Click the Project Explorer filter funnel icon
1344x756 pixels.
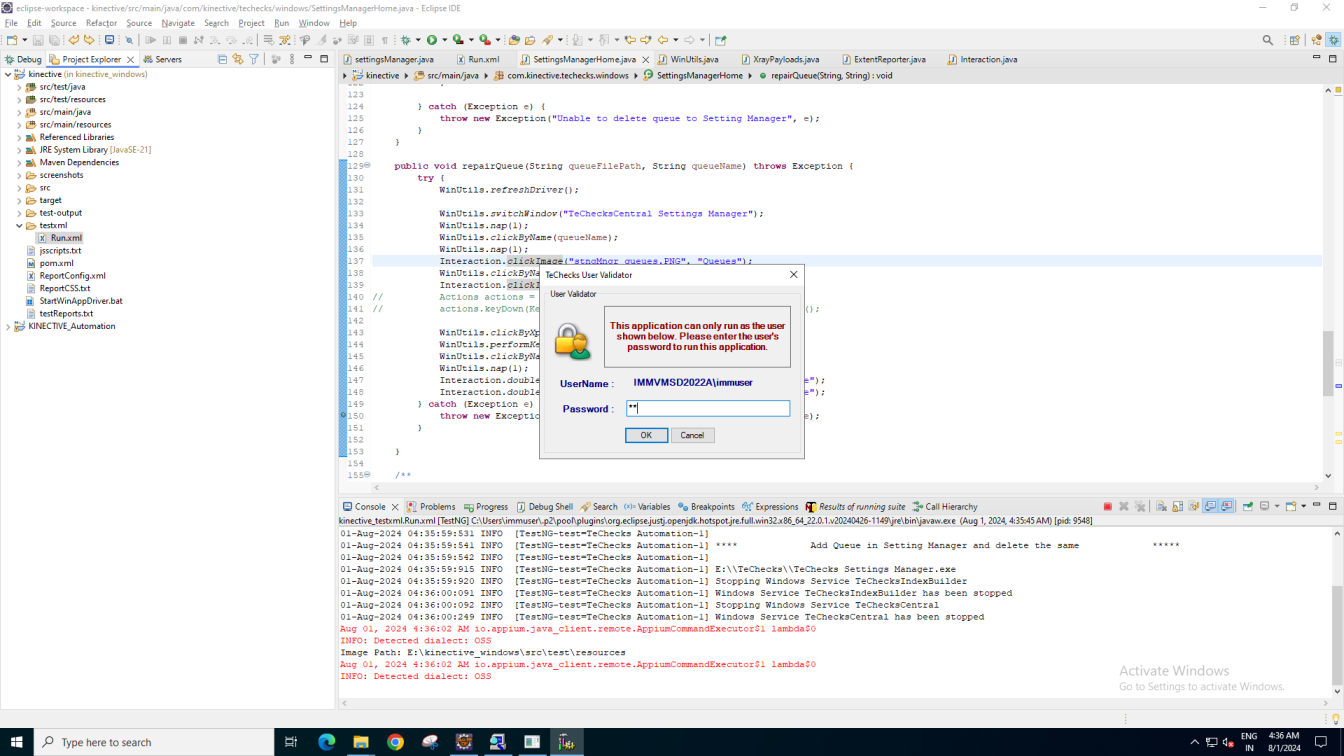[x=254, y=59]
